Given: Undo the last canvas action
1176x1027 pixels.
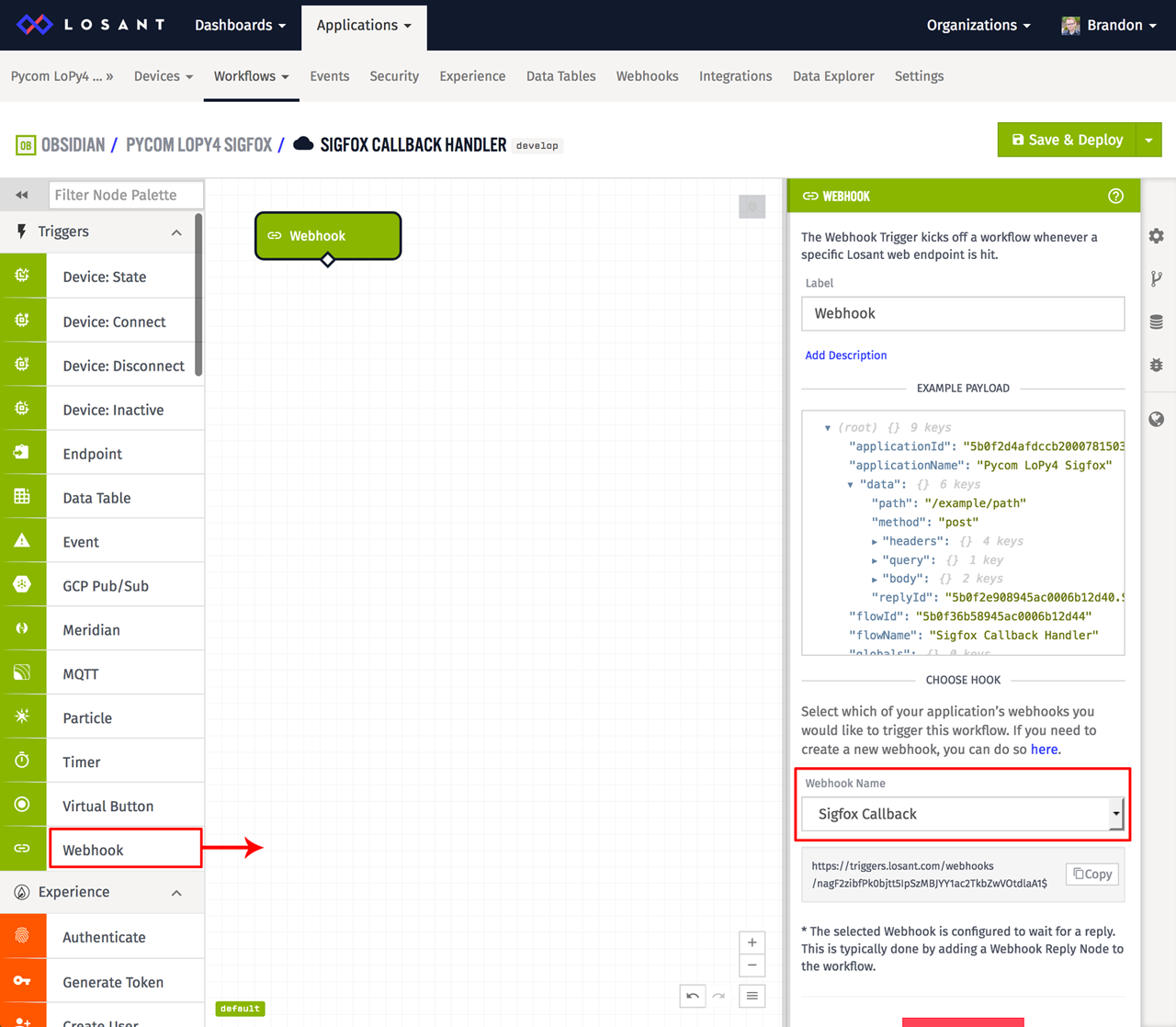Looking at the screenshot, I should [x=693, y=996].
